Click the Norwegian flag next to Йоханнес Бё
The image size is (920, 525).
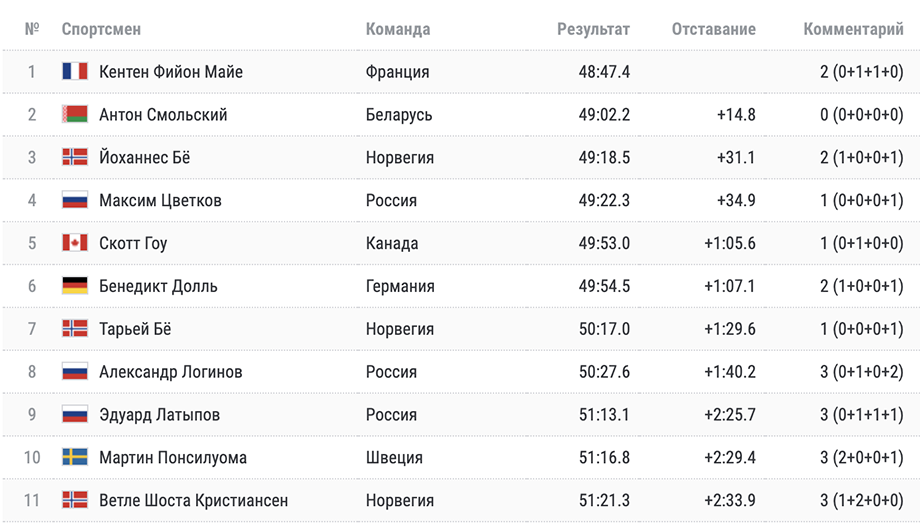[x=75, y=157]
